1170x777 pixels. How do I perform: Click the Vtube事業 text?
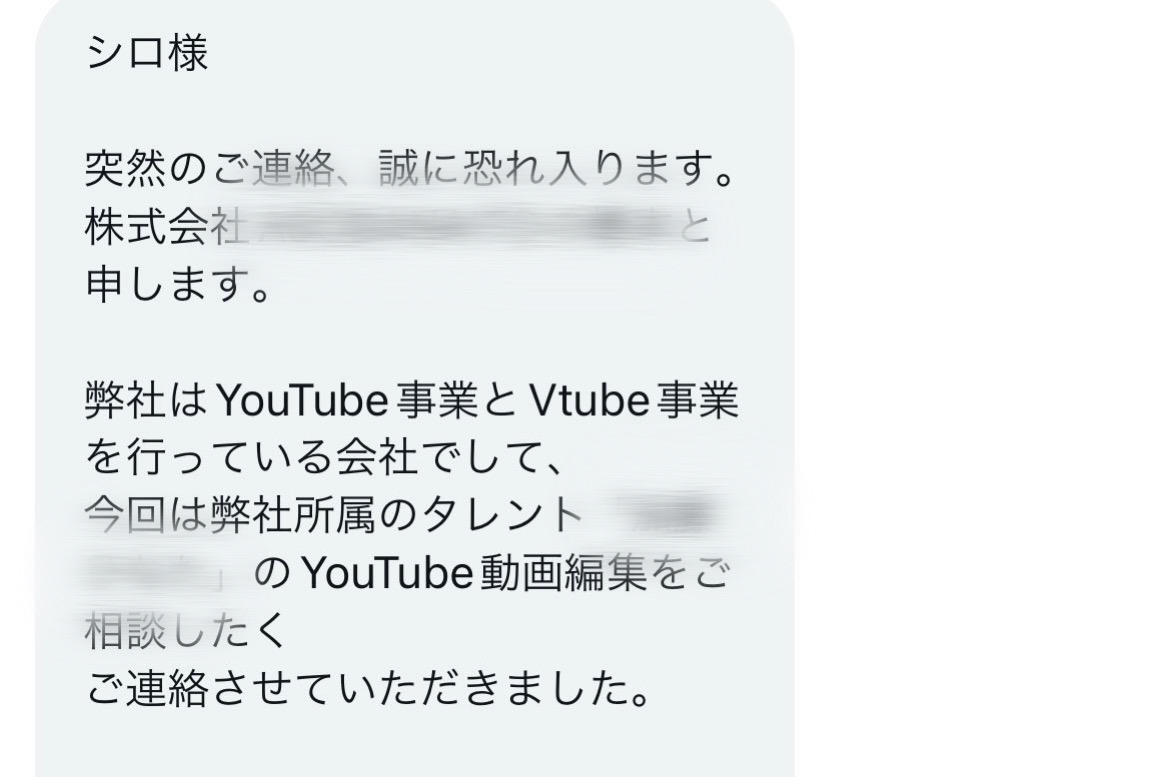click(634, 401)
